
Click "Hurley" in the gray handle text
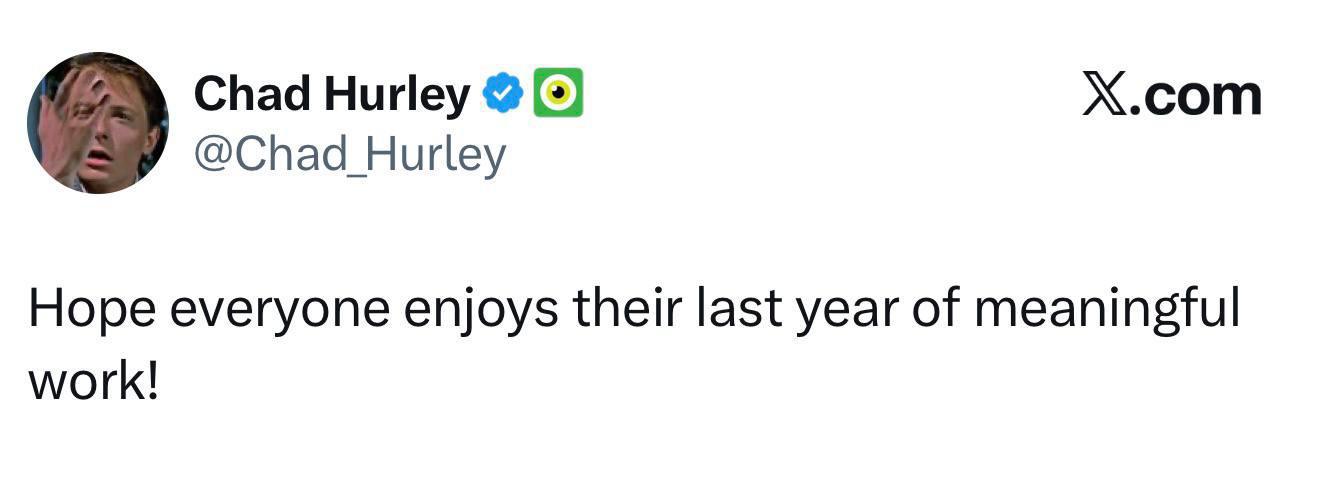[443, 154]
